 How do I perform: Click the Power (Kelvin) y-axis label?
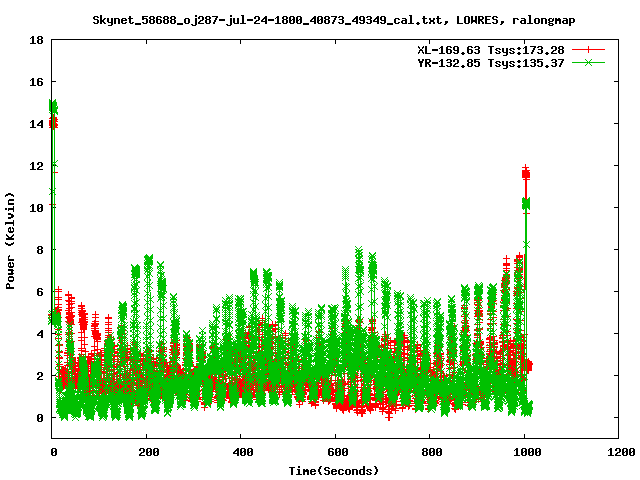10,241
